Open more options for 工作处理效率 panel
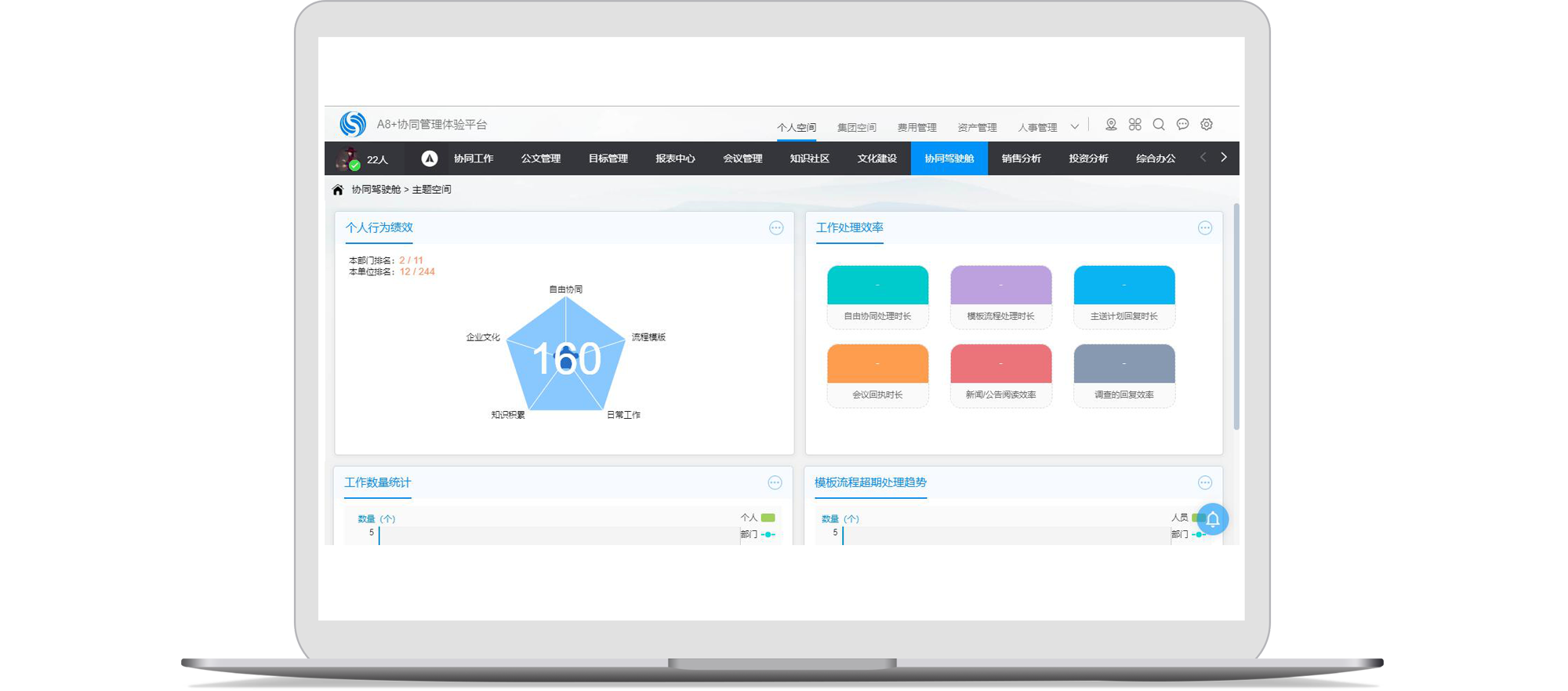 [1205, 228]
